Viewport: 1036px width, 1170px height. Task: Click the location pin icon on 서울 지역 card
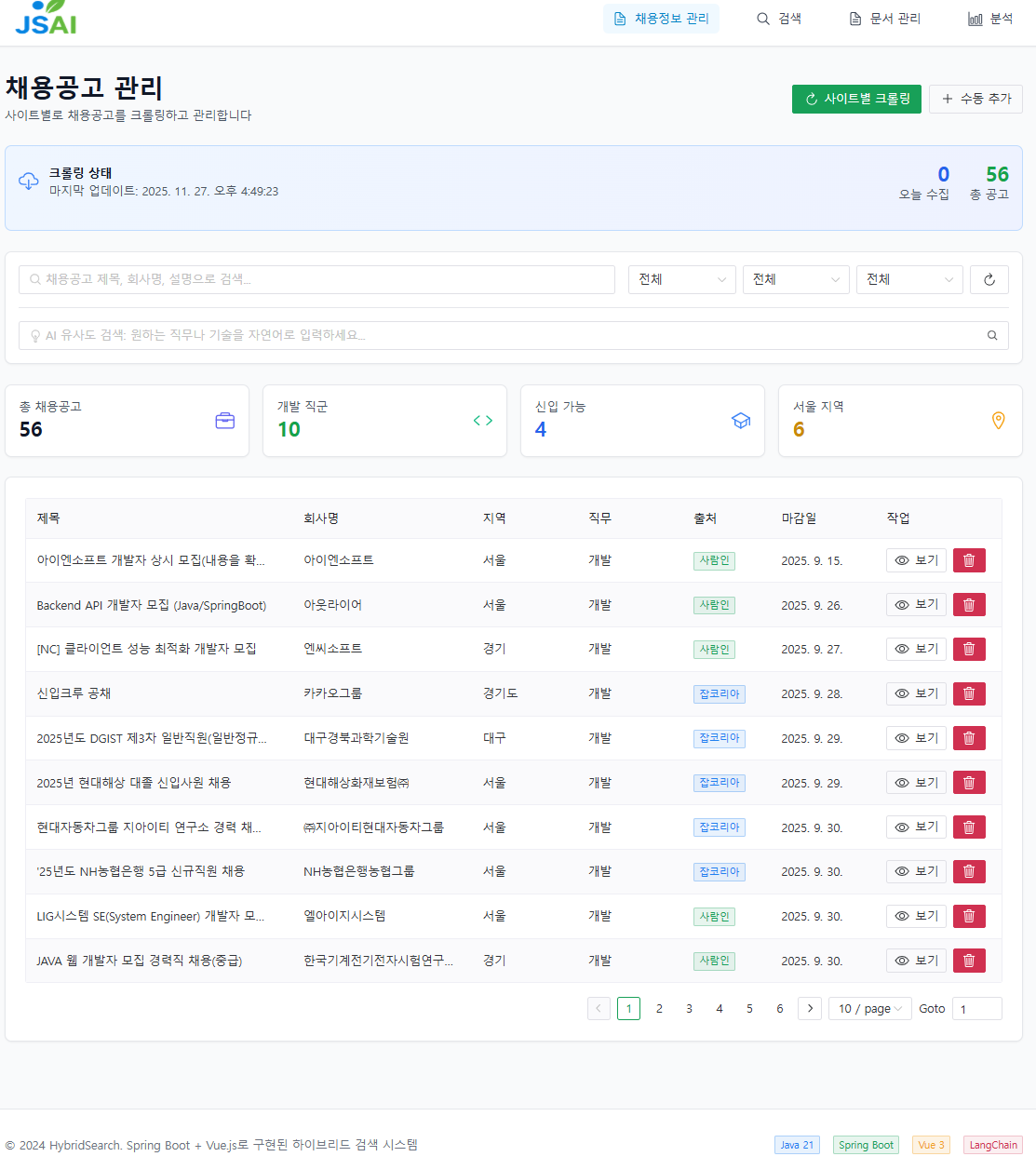pyautogui.click(x=998, y=421)
